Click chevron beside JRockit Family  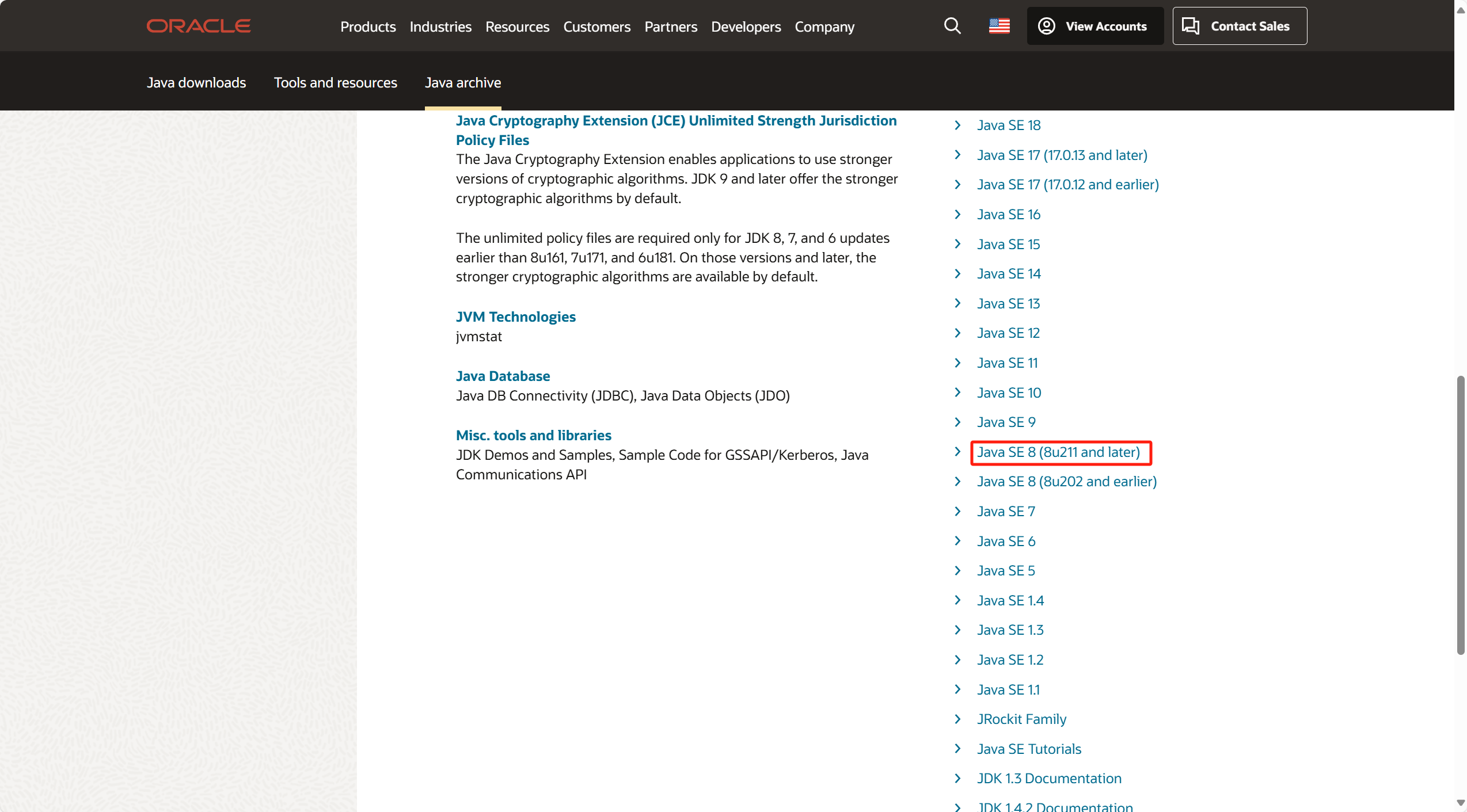pos(957,719)
